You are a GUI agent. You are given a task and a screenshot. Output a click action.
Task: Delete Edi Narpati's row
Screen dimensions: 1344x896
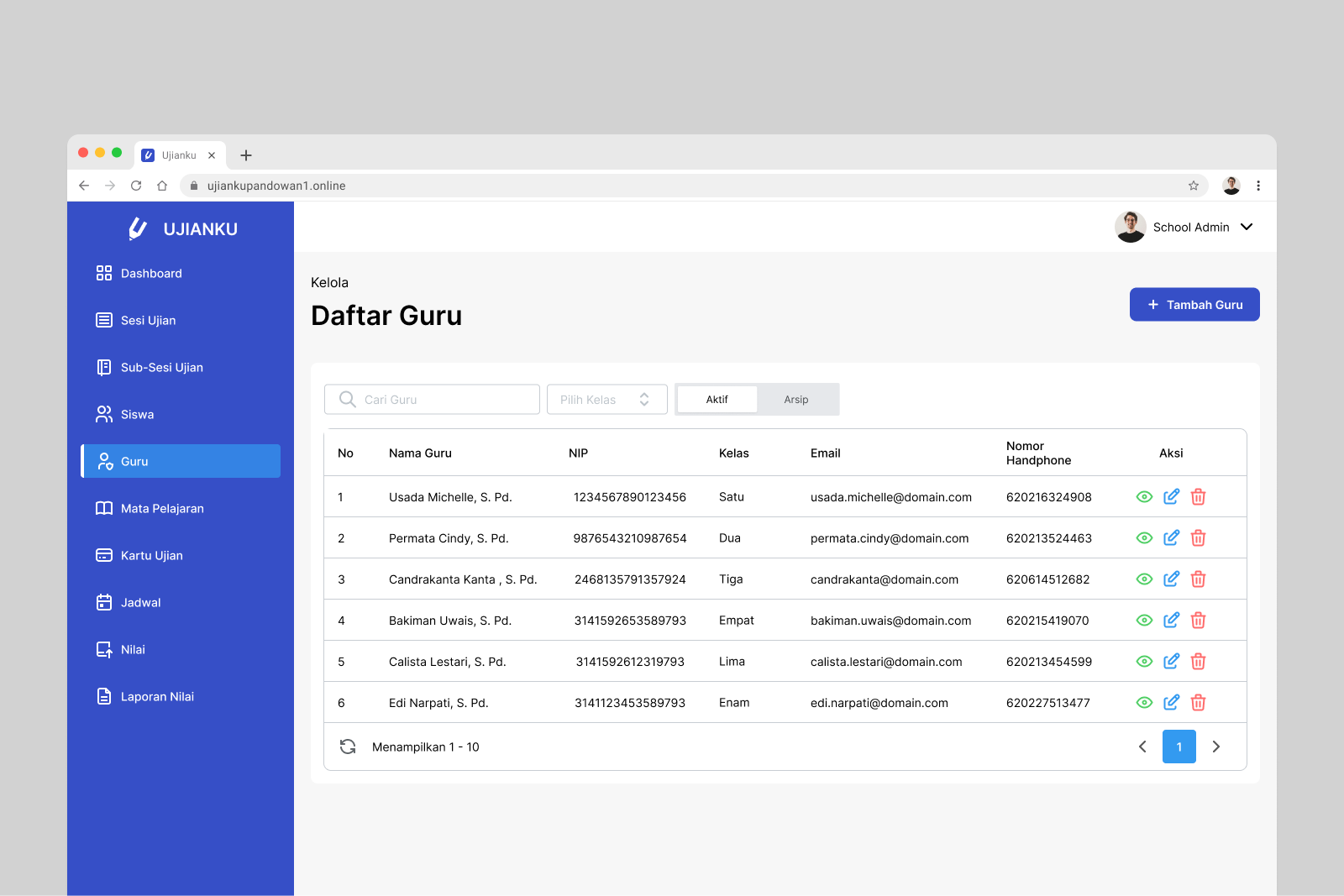click(1198, 703)
